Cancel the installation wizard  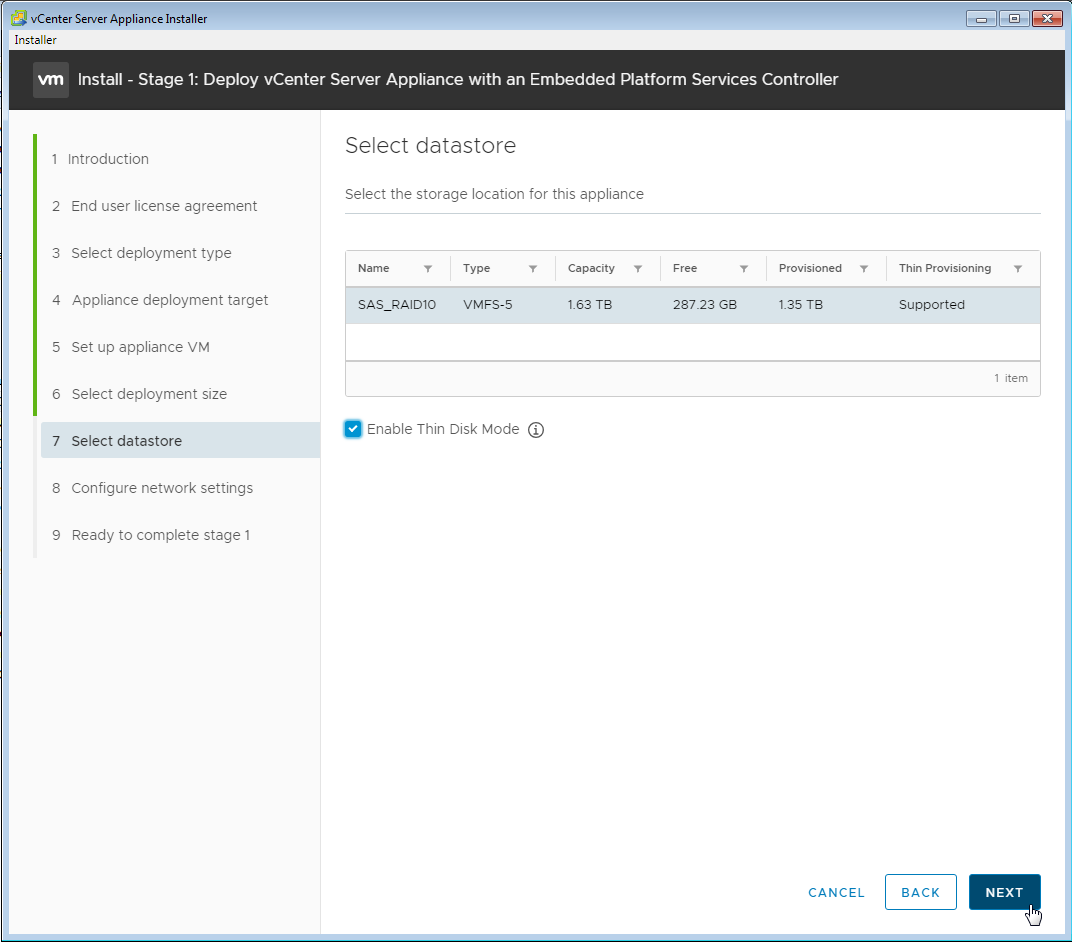[x=836, y=892]
